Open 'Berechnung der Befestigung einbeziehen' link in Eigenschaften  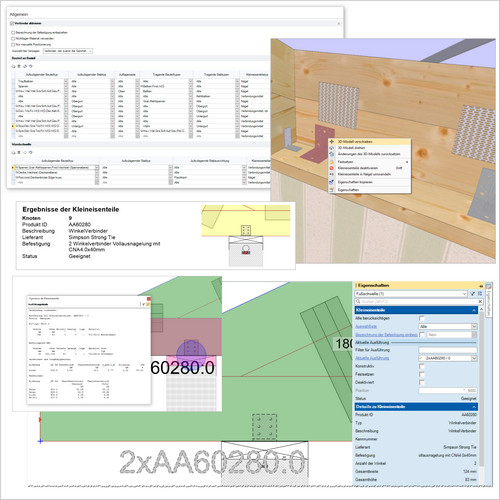(386, 335)
